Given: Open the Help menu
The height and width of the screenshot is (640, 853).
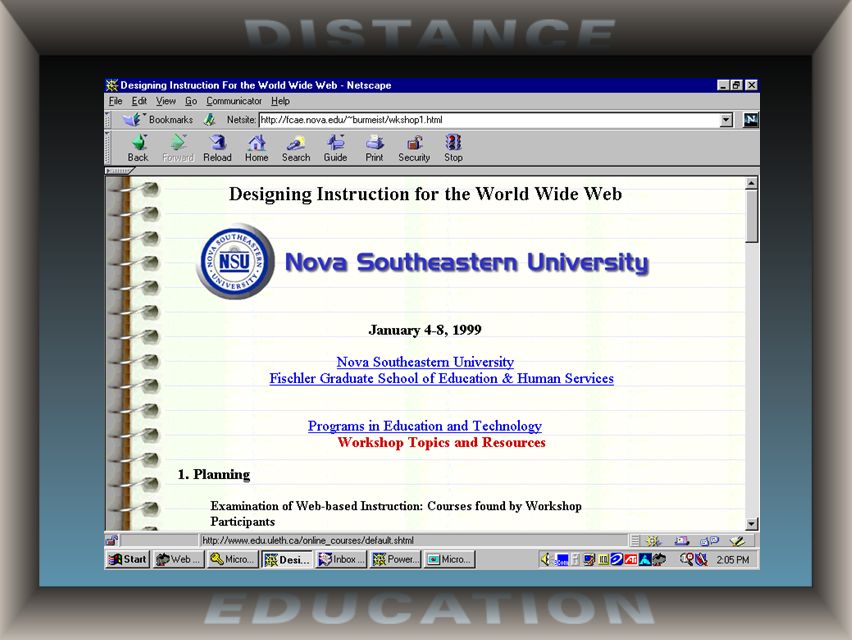Looking at the screenshot, I should 280,101.
